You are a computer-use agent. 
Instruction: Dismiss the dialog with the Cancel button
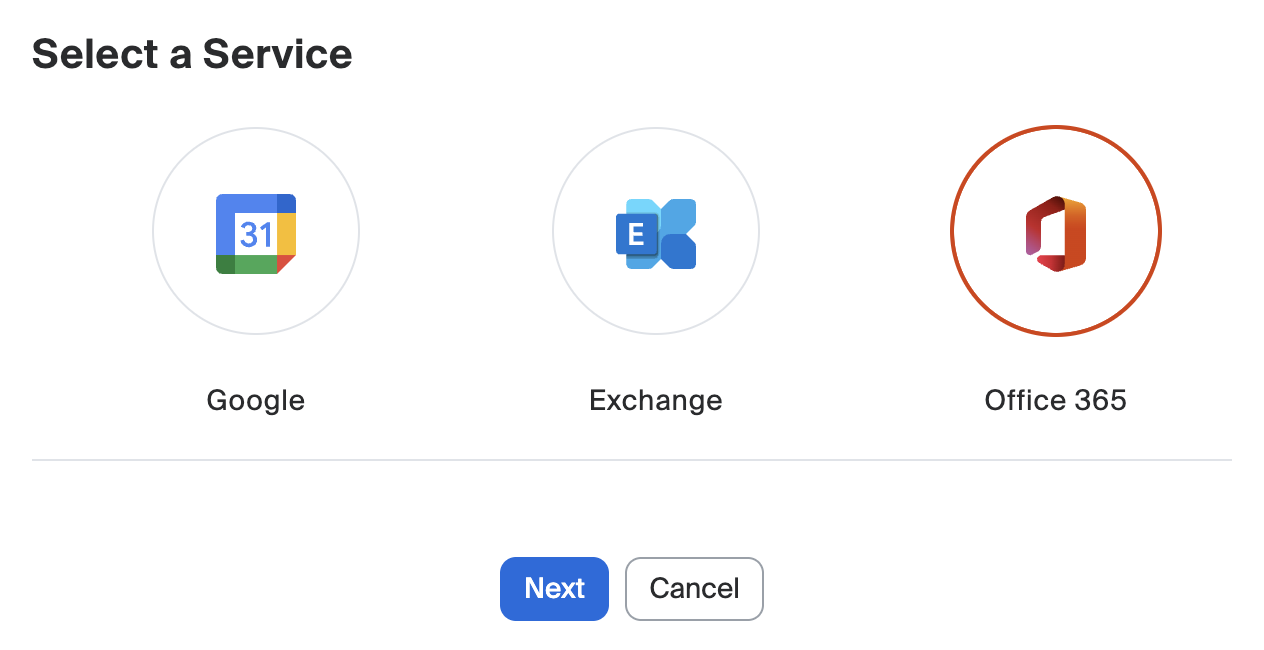(694, 589)
